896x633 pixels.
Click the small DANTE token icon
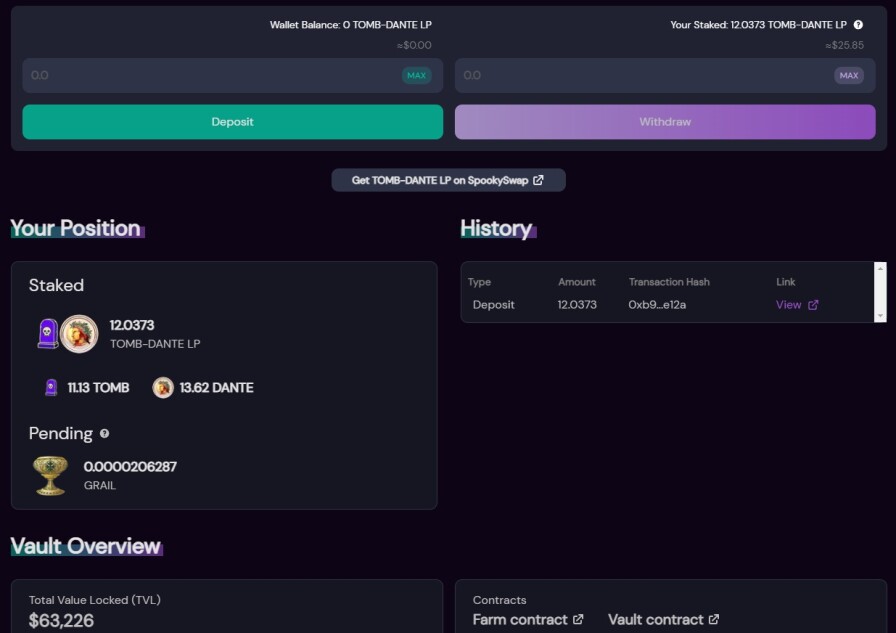163,387
